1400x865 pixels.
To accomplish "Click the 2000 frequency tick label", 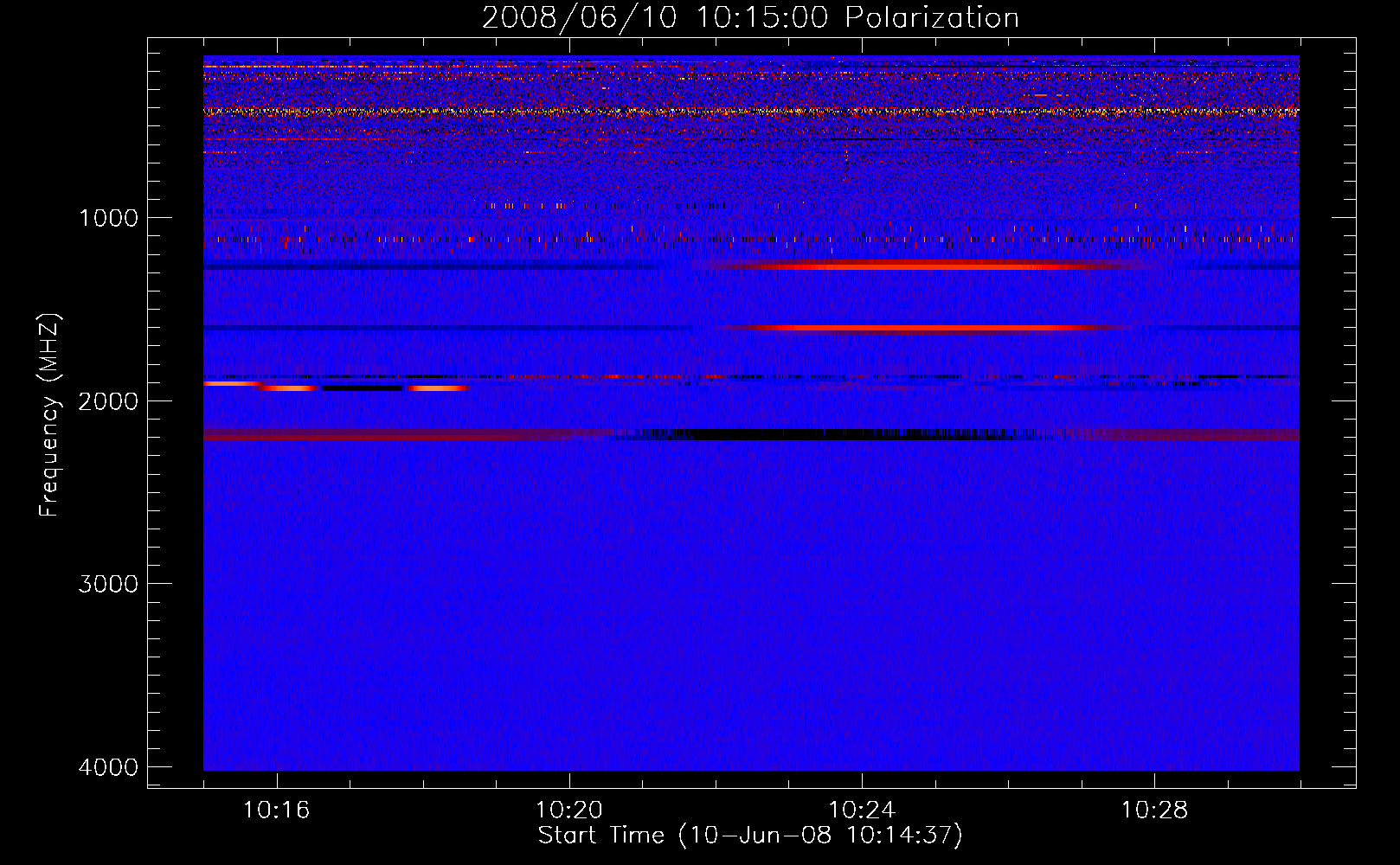I will point(108,400).
